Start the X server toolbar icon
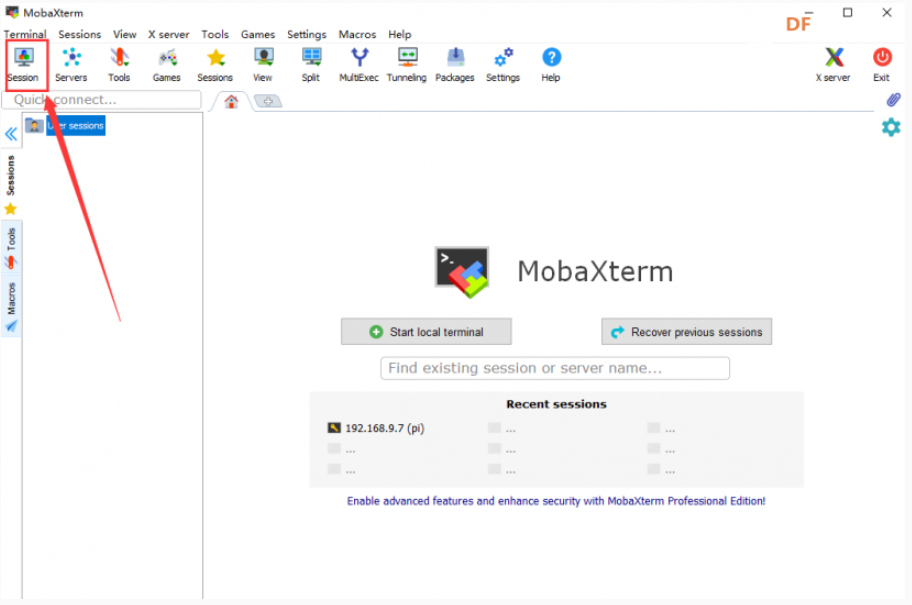Image resolution: width=912 pixels, height=605 pixels. point(833,65)
